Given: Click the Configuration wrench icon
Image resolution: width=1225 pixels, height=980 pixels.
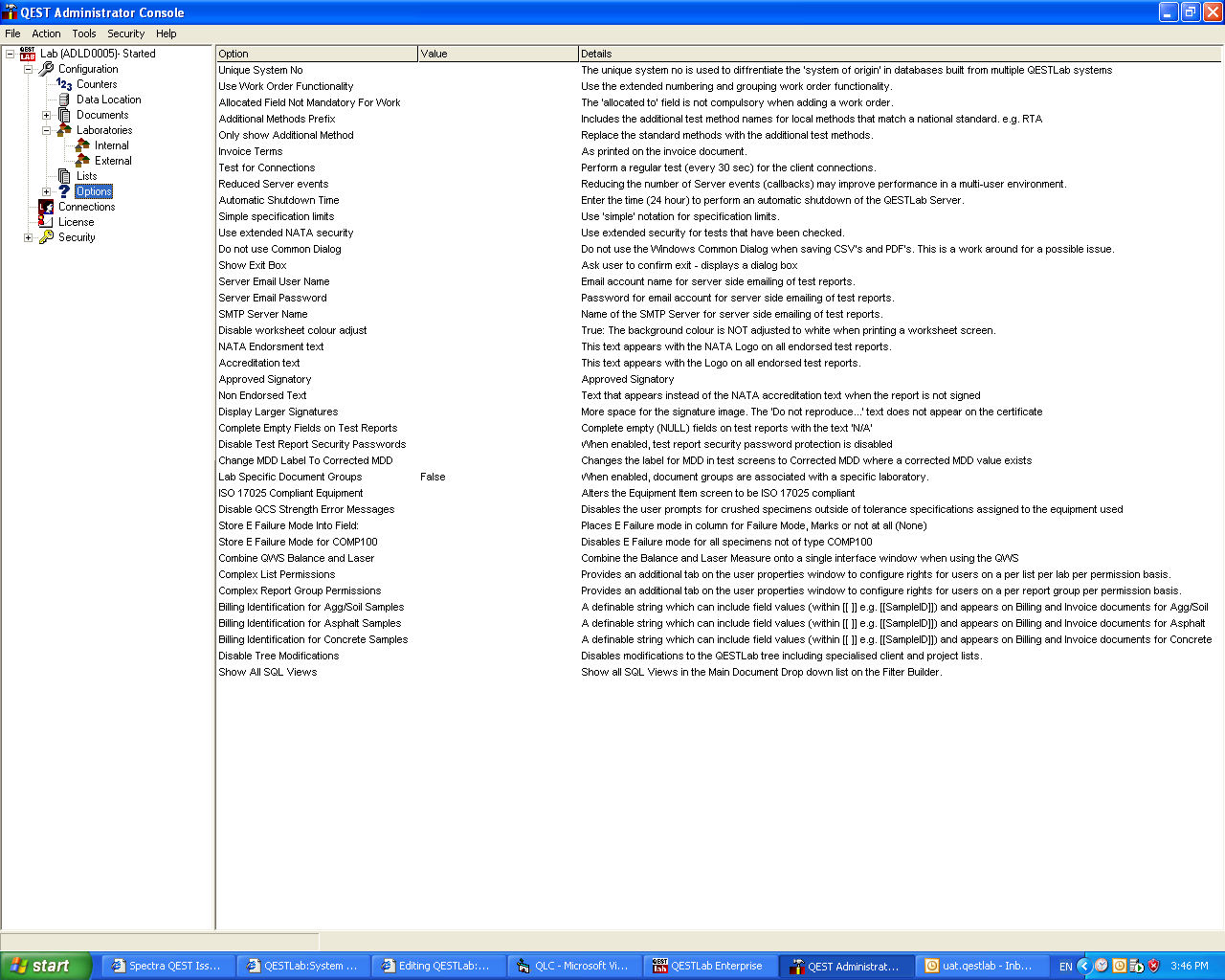Looking at the screenshot, I should click(46, 69).
